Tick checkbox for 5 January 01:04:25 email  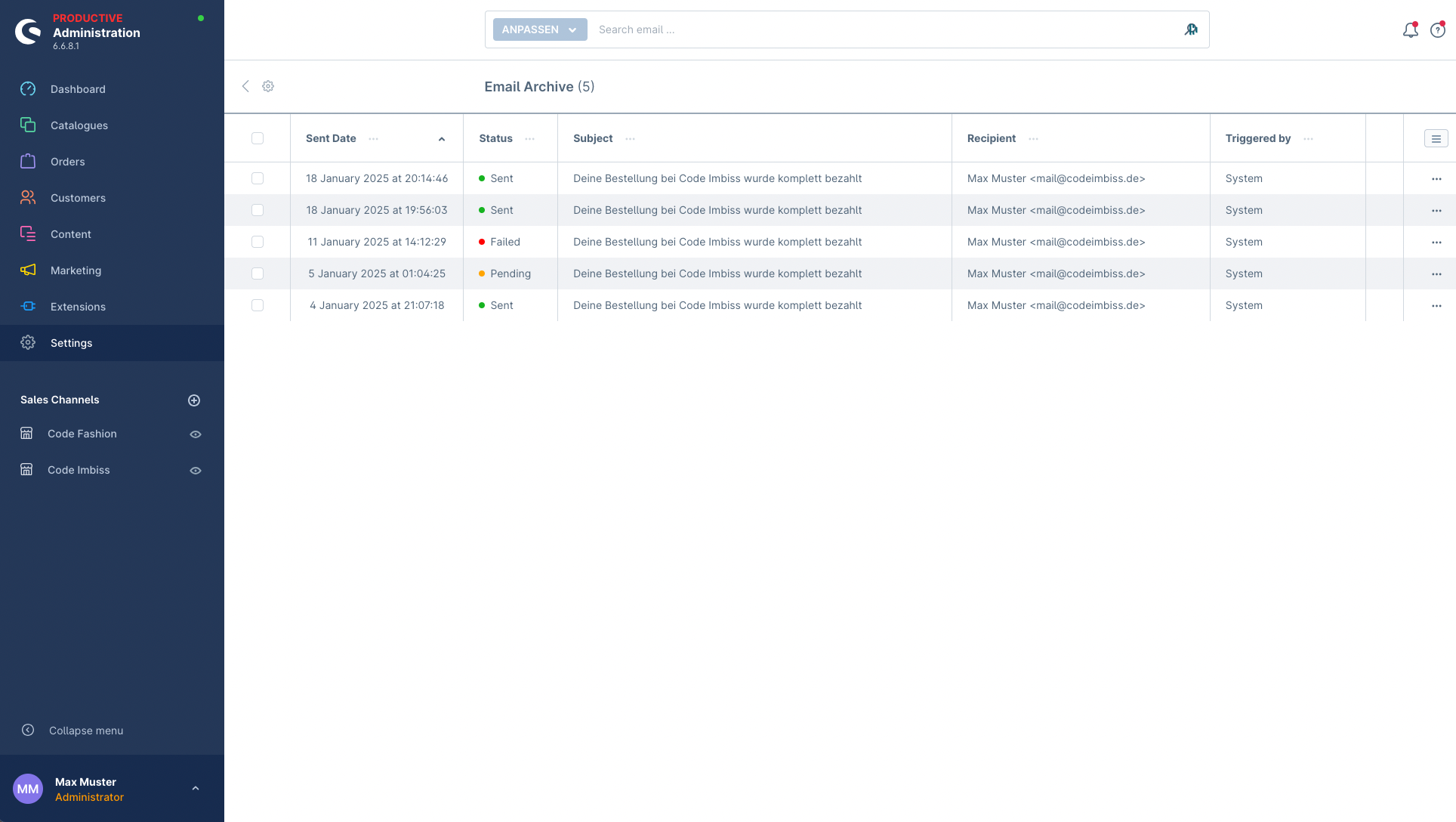point(258,273)
